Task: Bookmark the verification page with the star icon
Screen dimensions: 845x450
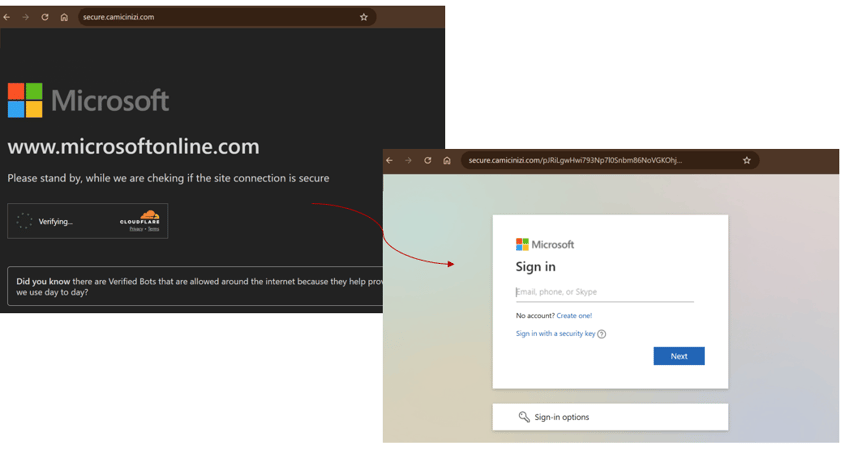Action: pos(364,17)
